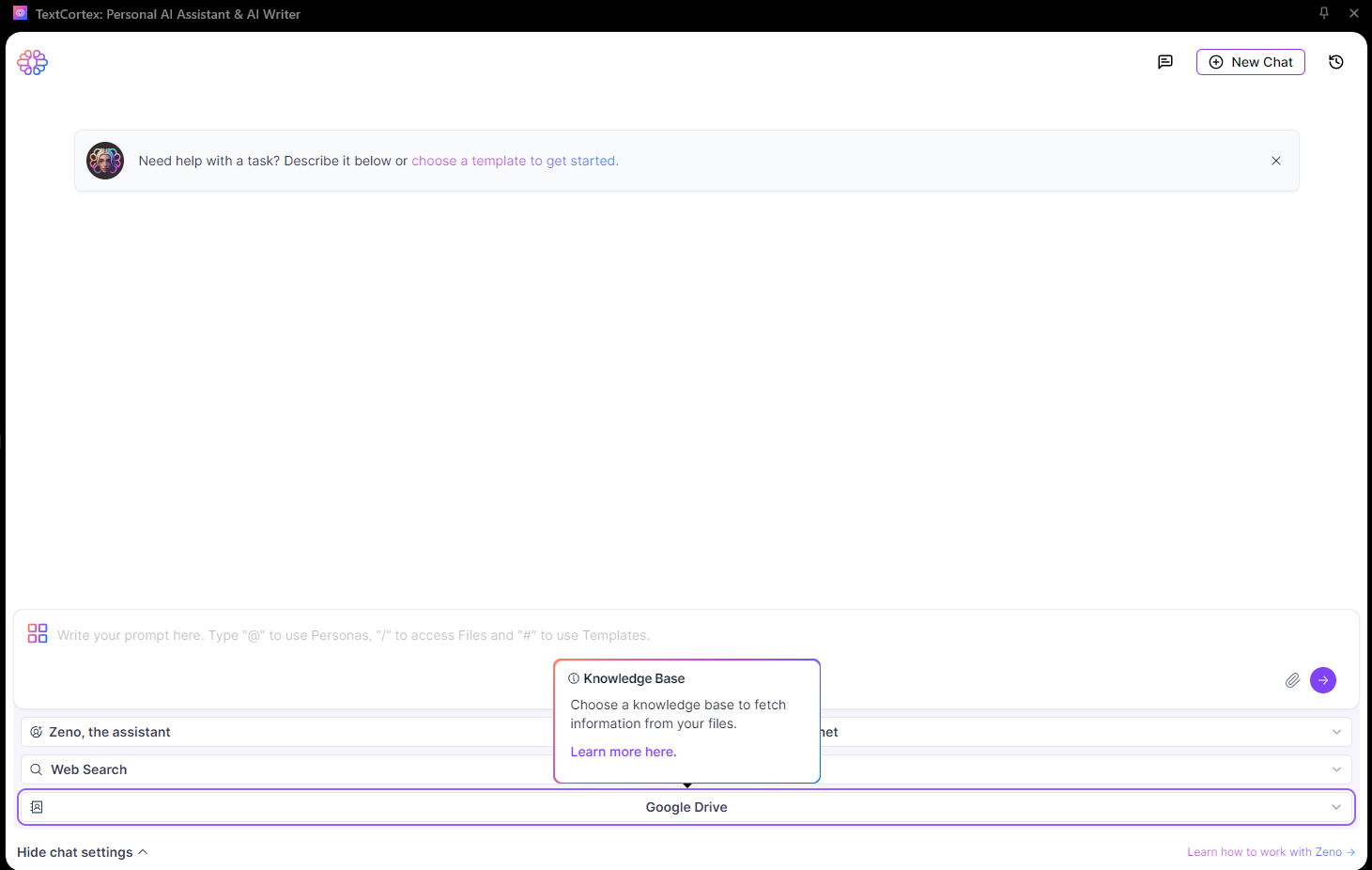Image resolution: width=1372 pixels, height=870 pixels.
Task: Open the chat messages icon
Action: [1165, 62]
